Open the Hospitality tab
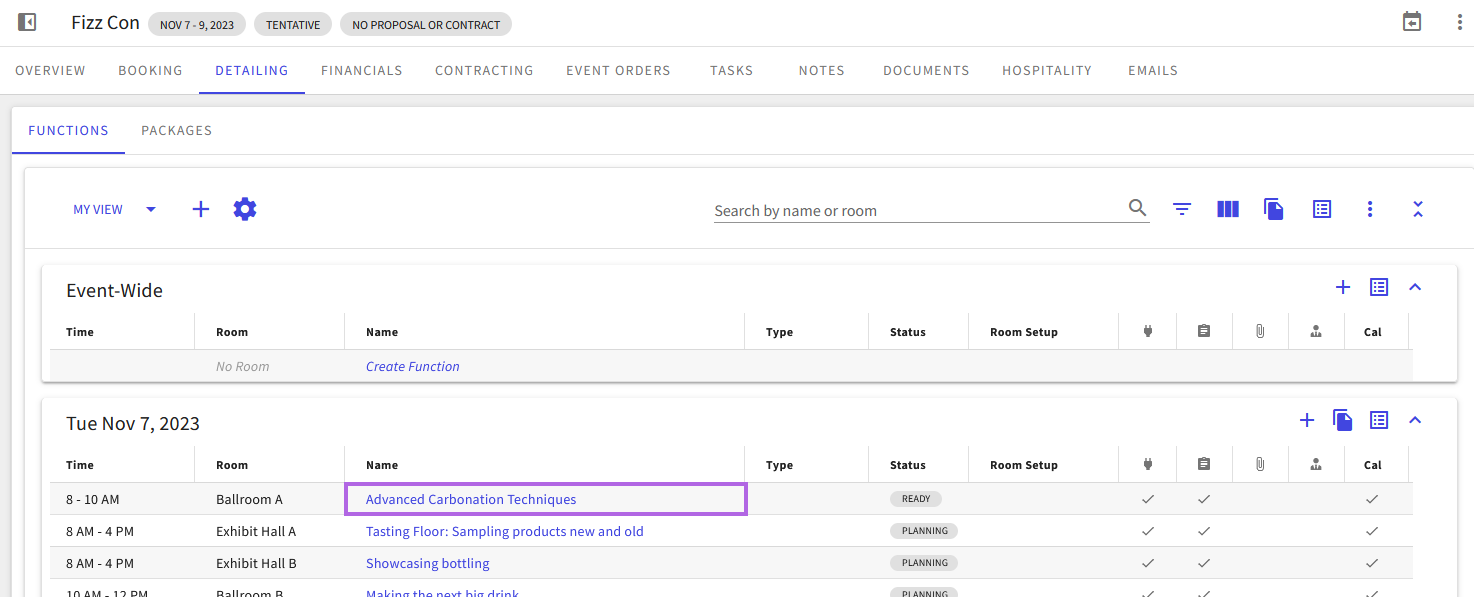This screenshot has width=1474, height=597. (x=1047, y=71)
